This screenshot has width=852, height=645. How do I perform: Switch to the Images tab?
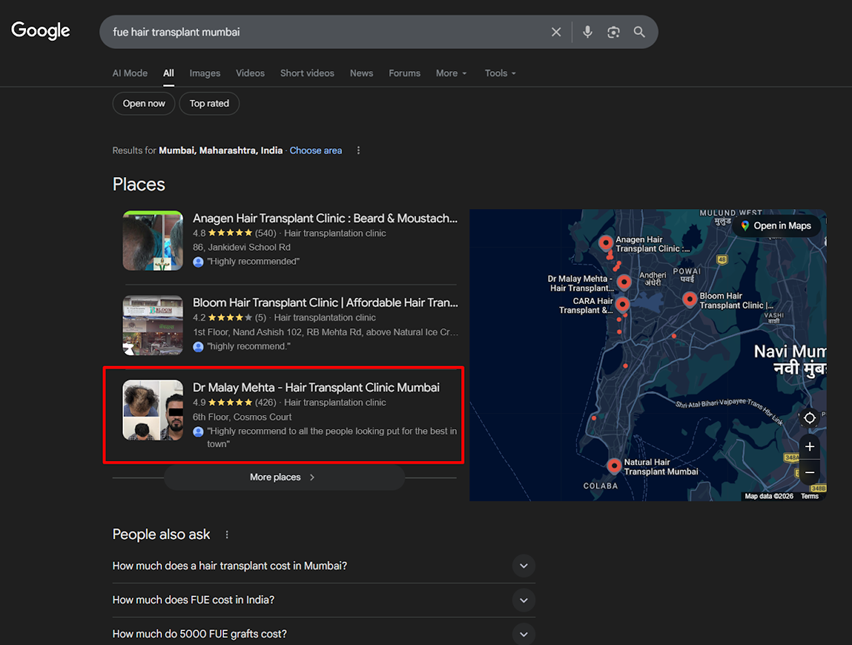pyautogui.click(x=205, y=73)
